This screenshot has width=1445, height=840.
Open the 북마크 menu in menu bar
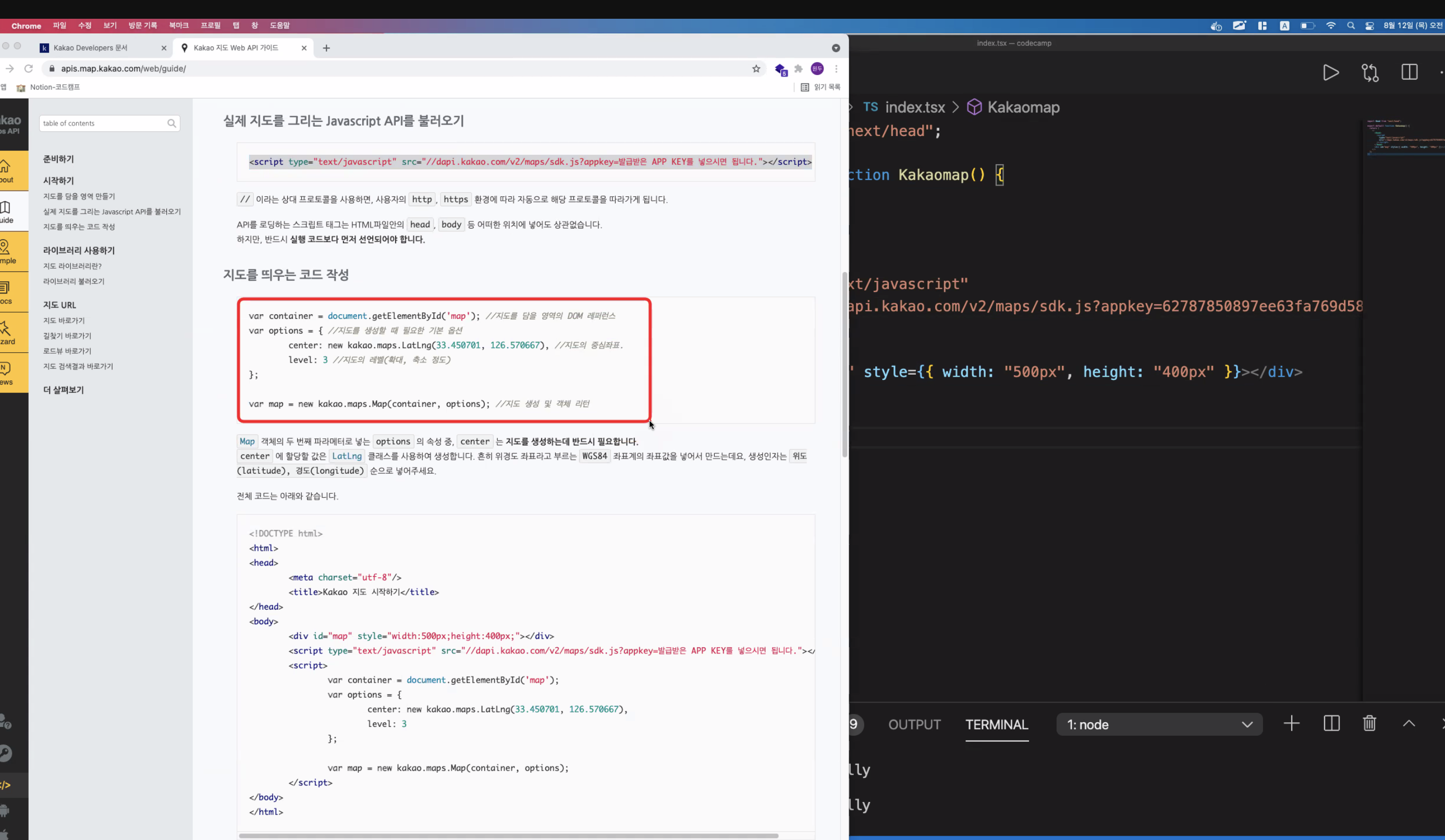point(178,26)
